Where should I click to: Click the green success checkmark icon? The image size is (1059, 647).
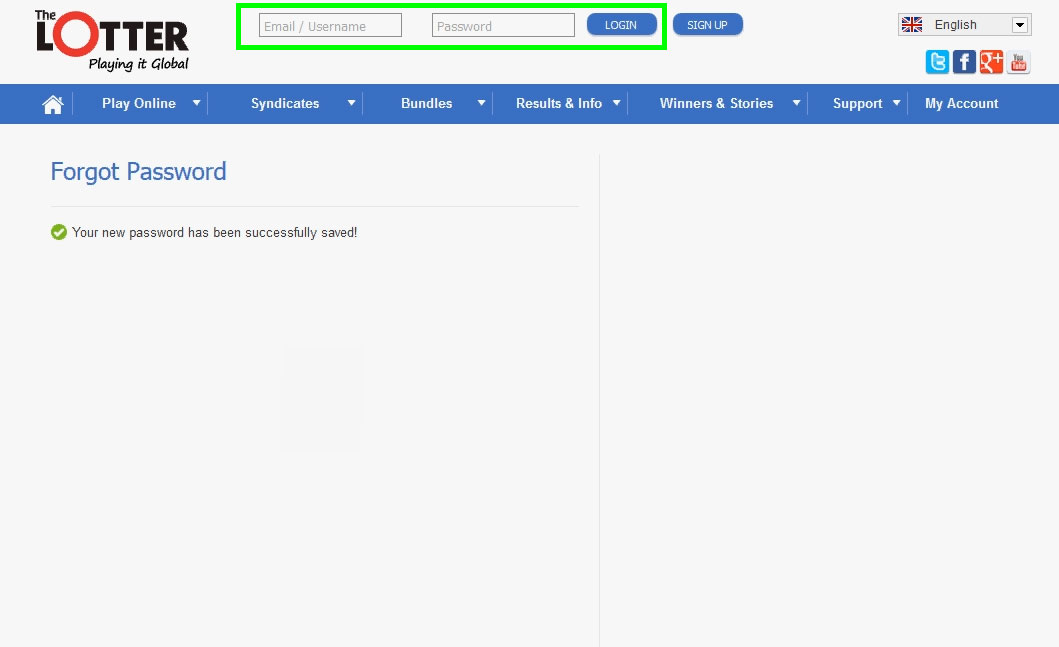coord(59,232)
